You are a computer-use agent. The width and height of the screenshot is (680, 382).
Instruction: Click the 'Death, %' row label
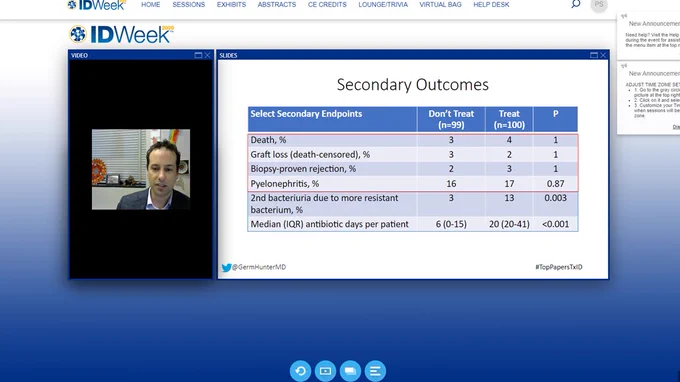pyautogui.click(x=268, y=140)
